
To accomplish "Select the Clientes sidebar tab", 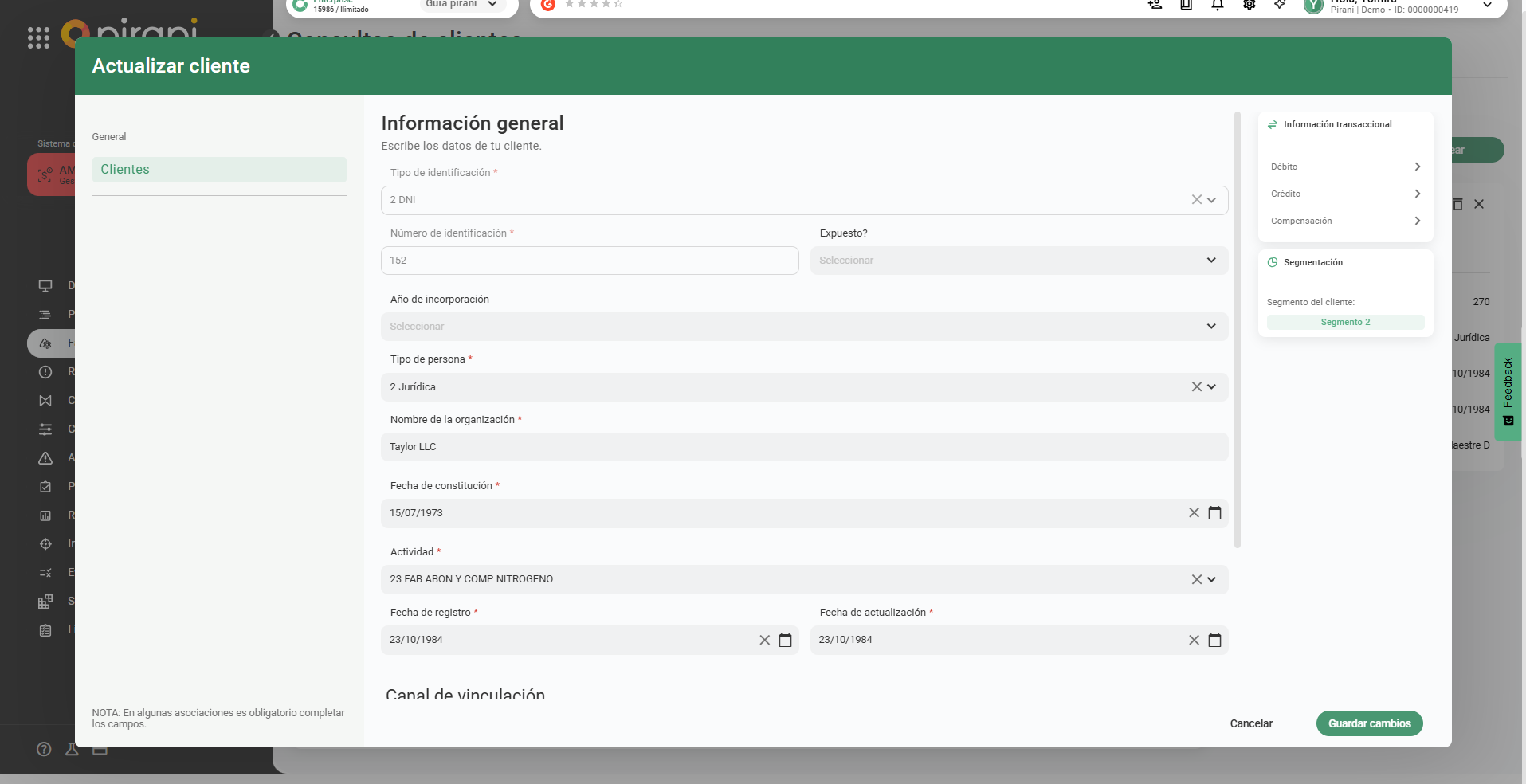I will (x=219, y=170).
